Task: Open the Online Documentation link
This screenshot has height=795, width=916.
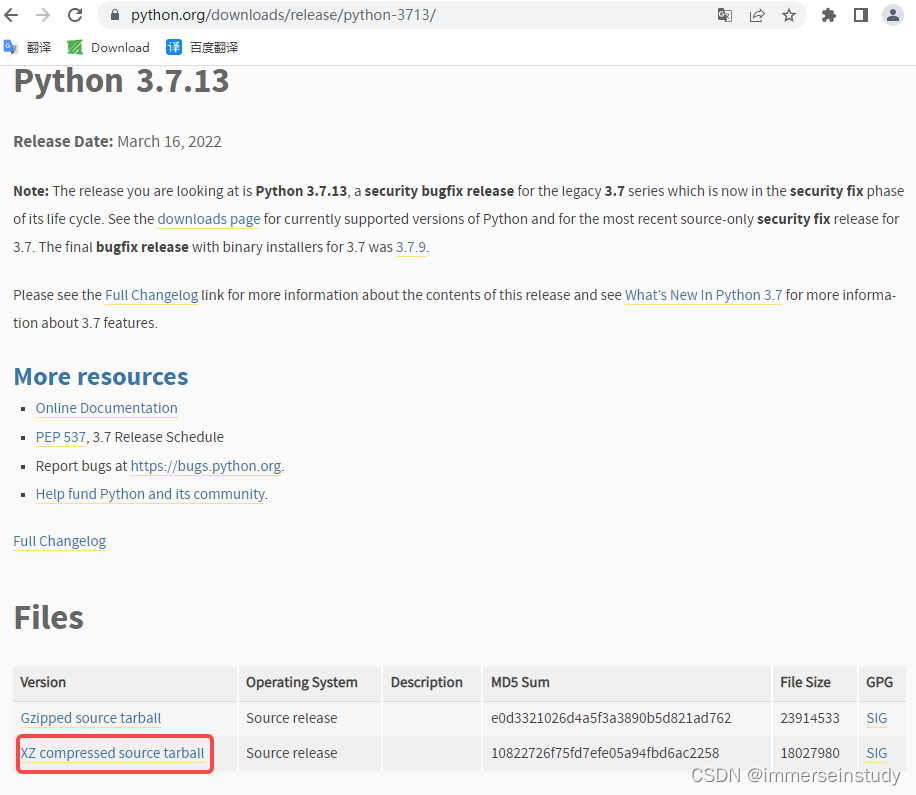Action: pyautogui.click(x=106, y=408)
